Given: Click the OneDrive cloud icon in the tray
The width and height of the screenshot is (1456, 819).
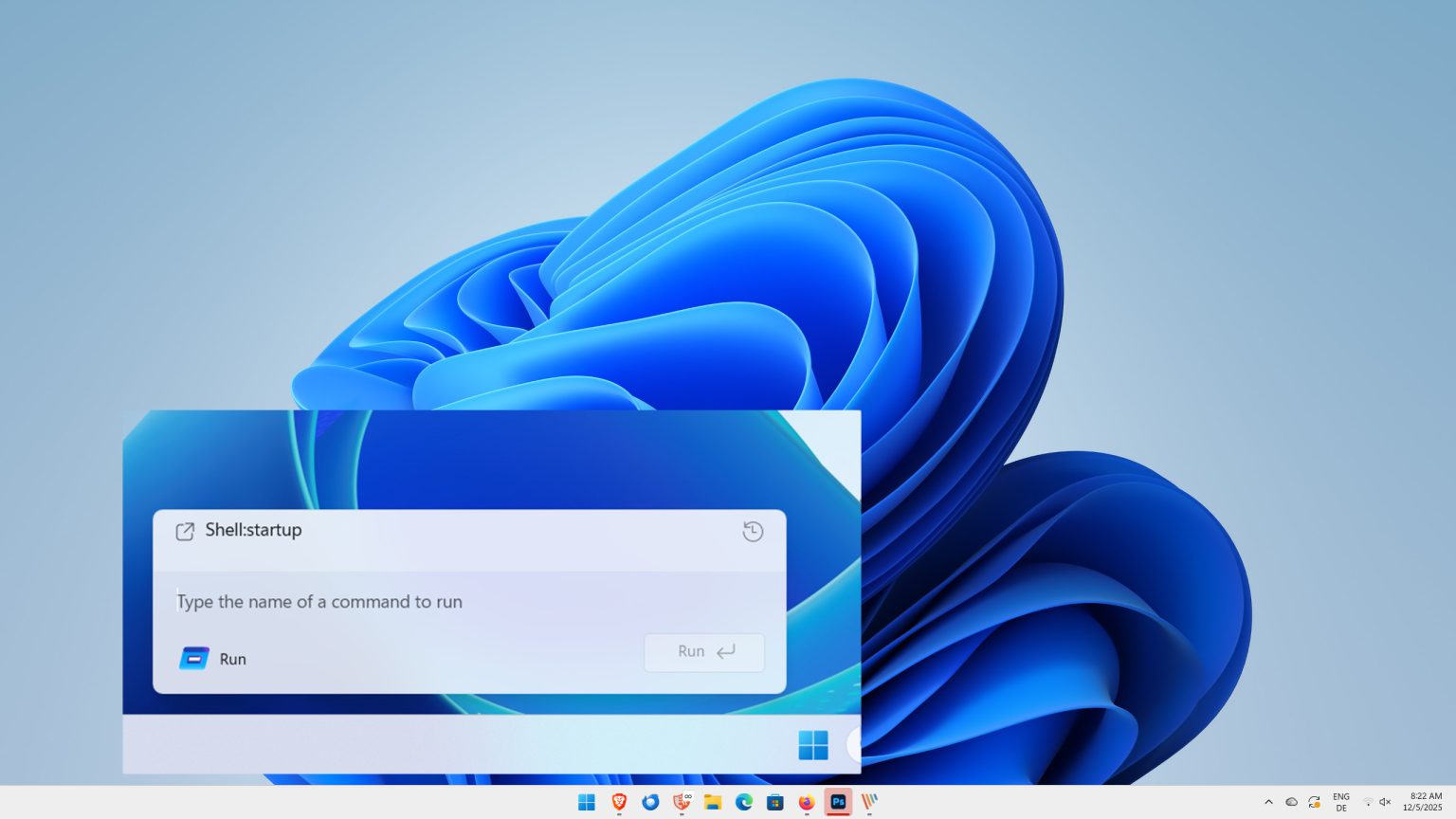Looking at the screenshot, I should (x=1291, y=802).
